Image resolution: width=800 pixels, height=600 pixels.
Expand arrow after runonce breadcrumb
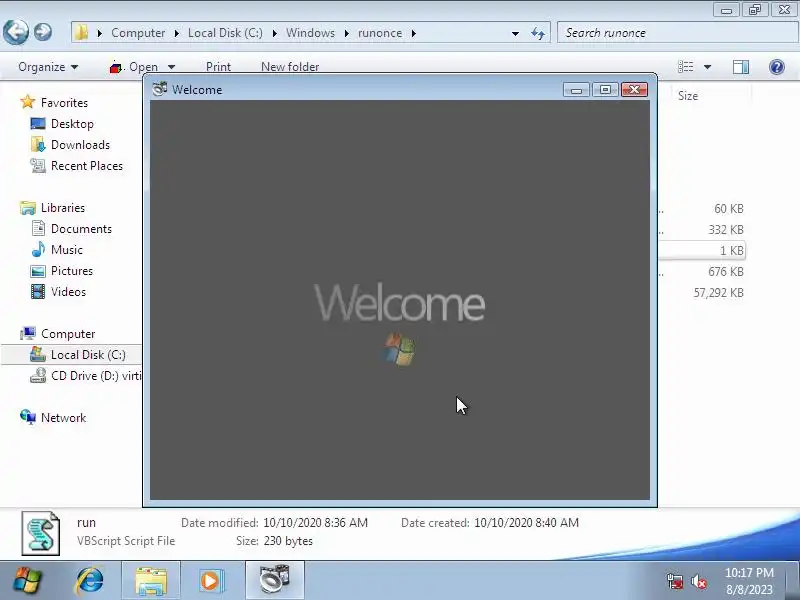tap(414, 33)
